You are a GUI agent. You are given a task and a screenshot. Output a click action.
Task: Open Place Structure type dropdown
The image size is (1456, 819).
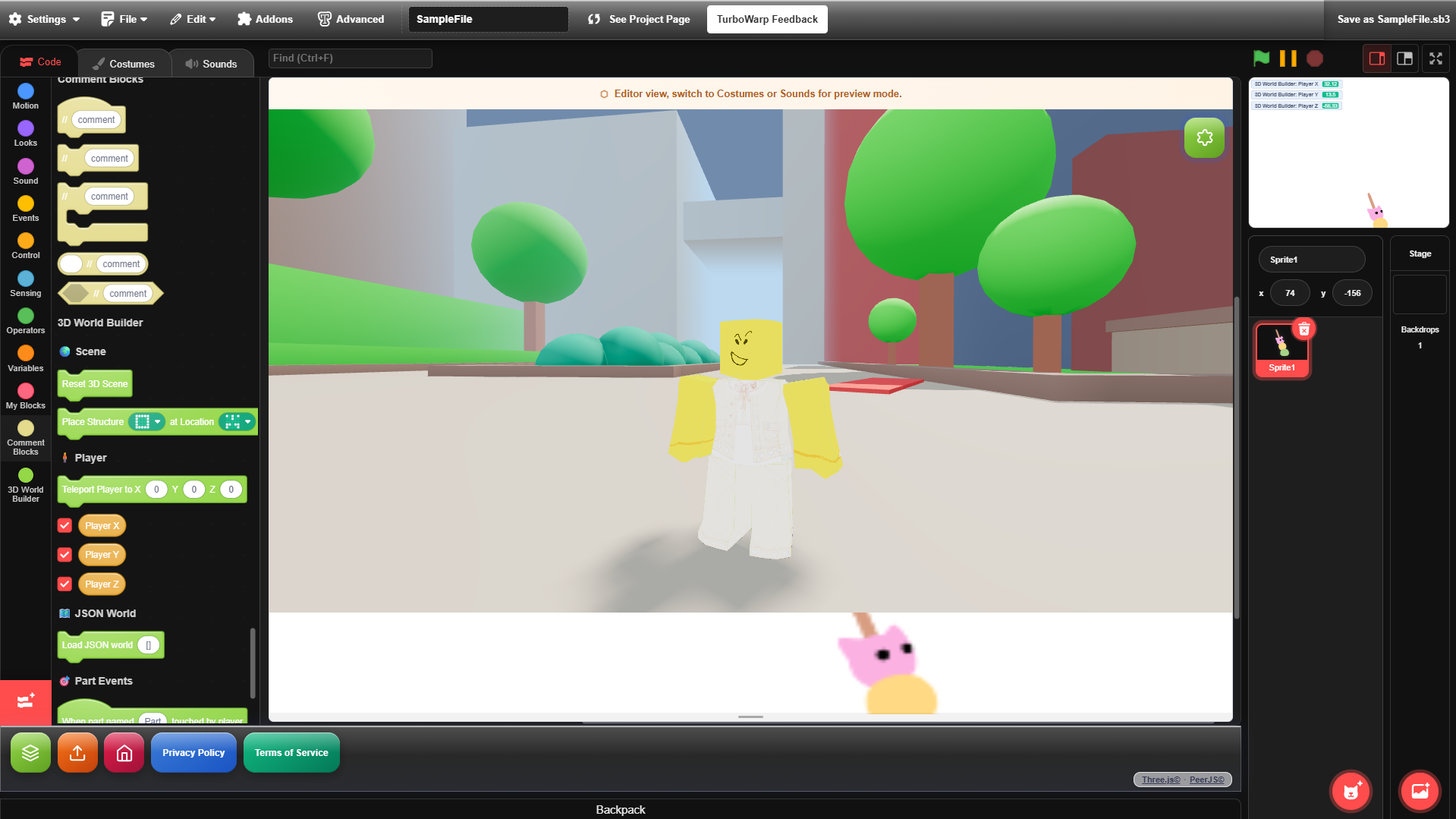tap(147, 422)
